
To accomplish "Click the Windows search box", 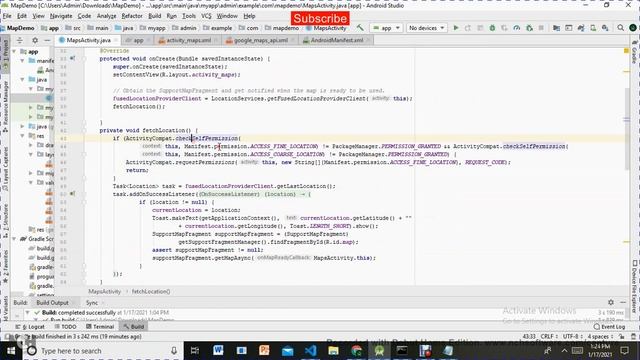I will [104, 351].
